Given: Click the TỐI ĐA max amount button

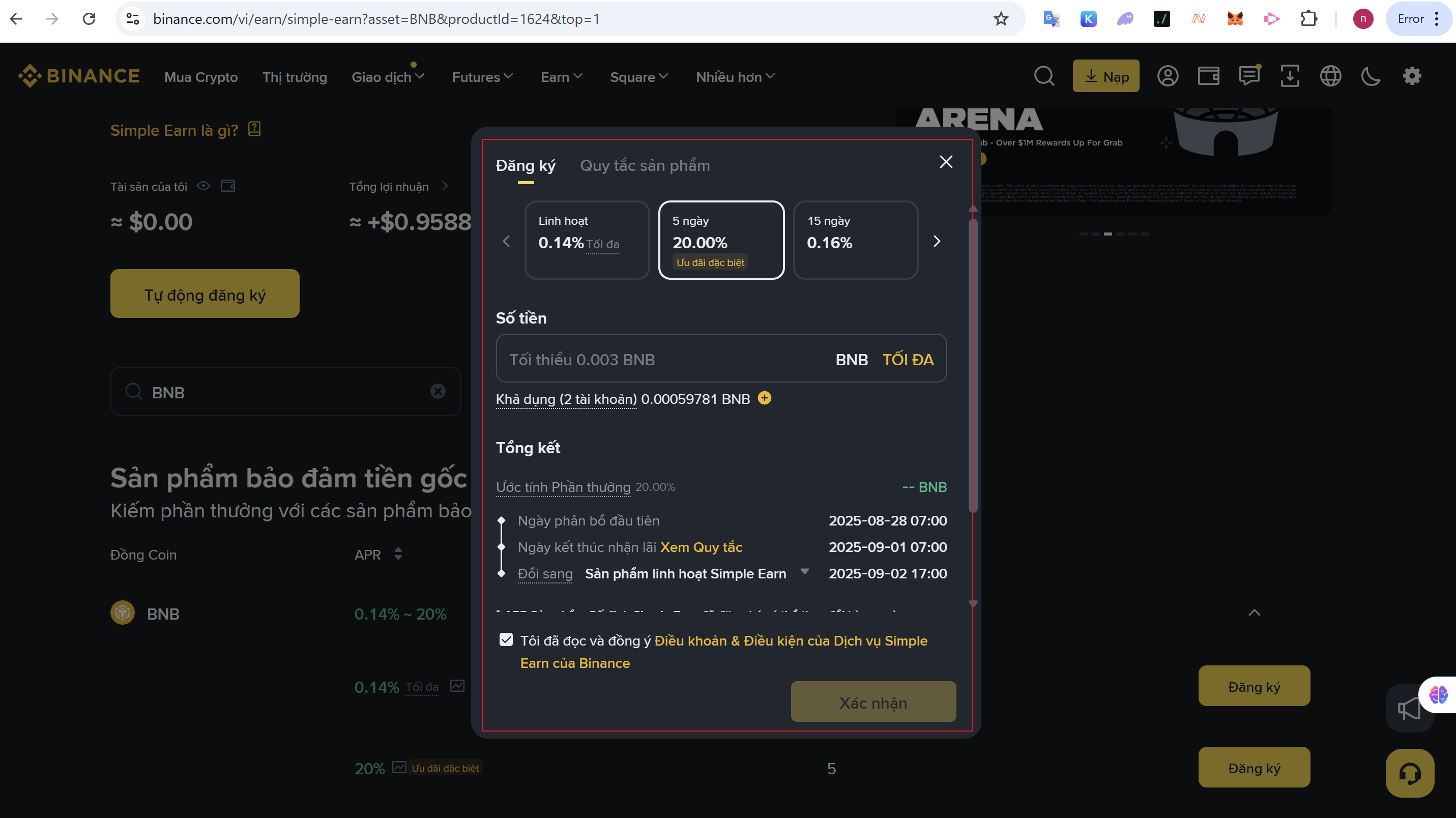Looking at the screenshot, I should 908,360.
